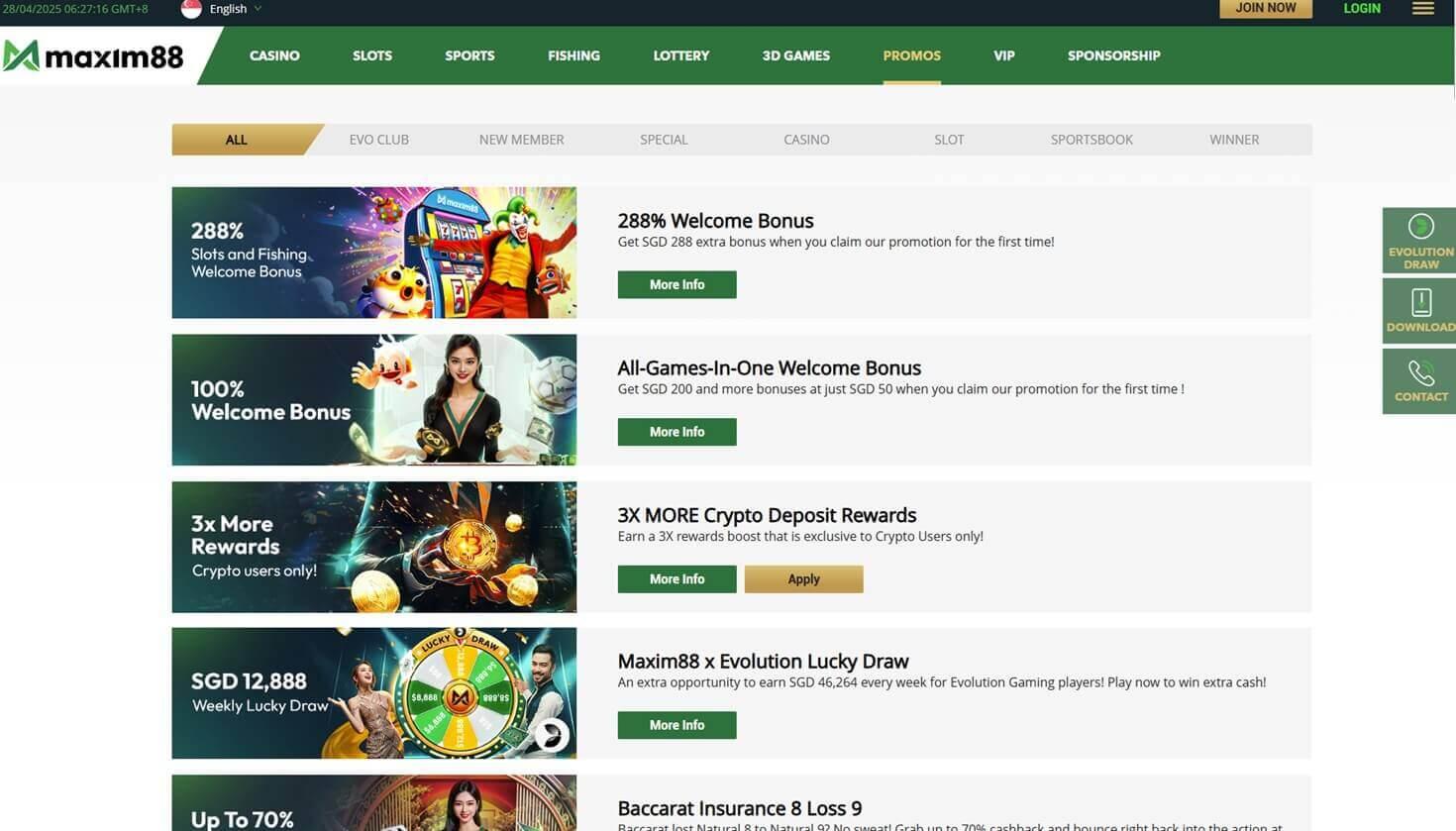Image resolution: width=1456 pixels, height=831 pixels.
Task: Open the Casino navigation menu
Action: pos(274,55)
